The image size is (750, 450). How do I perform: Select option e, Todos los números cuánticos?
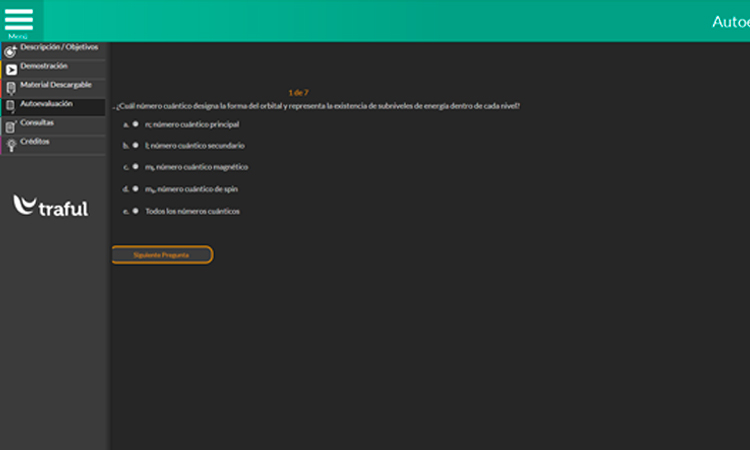tap(135, 211)
